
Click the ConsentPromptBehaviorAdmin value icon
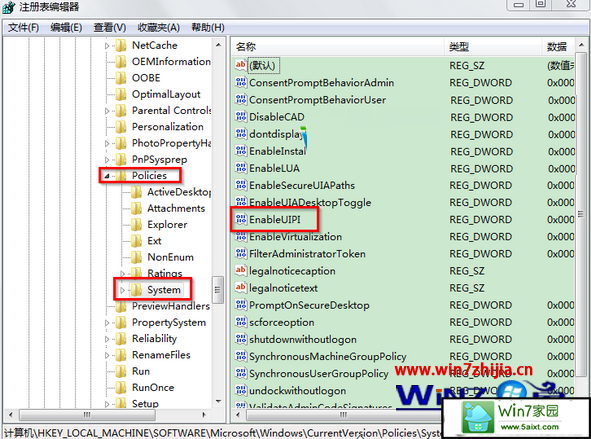[241, 82]
